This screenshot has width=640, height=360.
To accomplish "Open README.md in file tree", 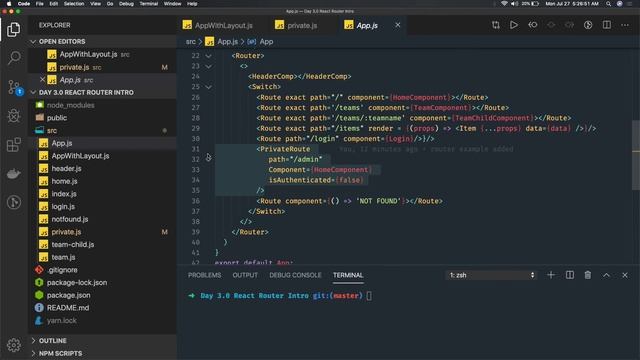I will [68, 307].
